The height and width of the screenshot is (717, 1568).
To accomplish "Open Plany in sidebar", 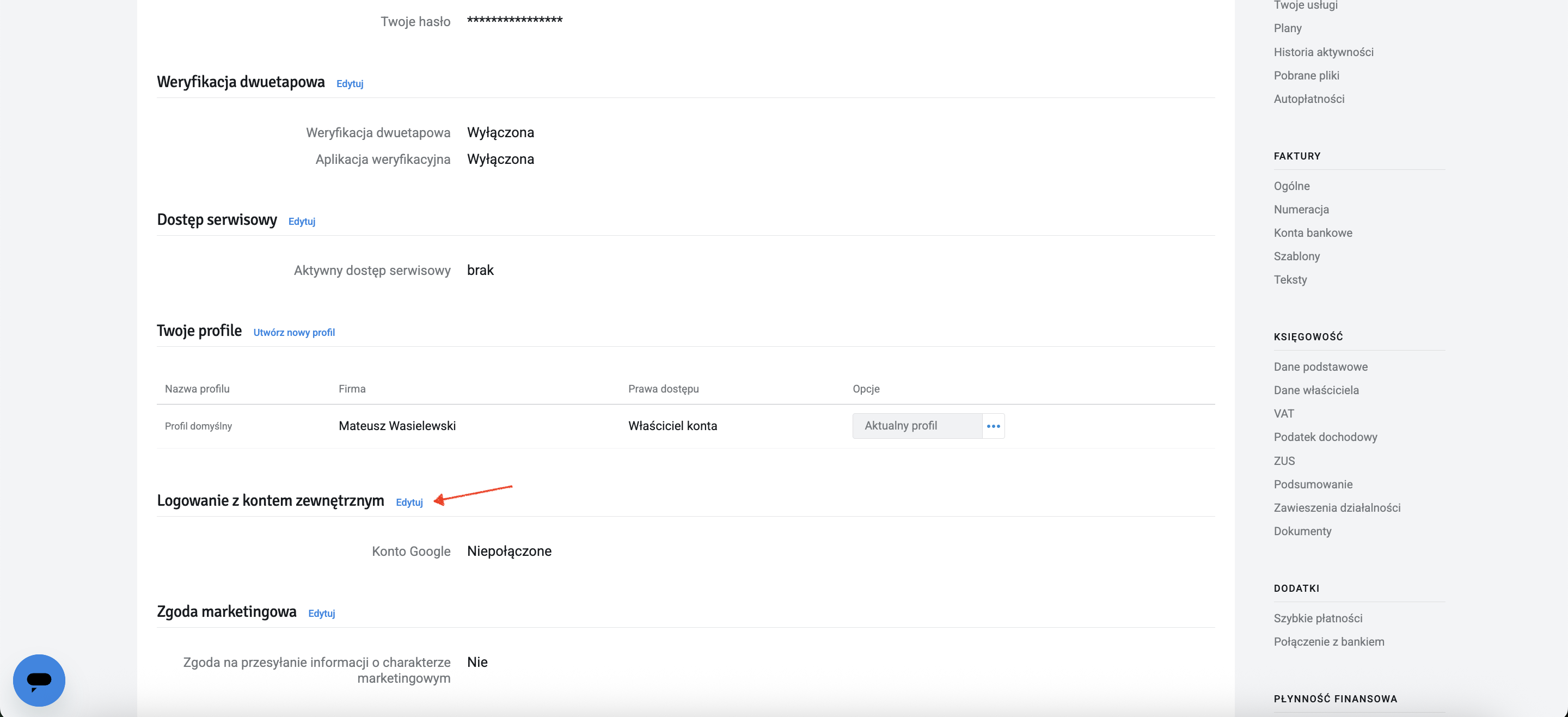I will 1288,28.
